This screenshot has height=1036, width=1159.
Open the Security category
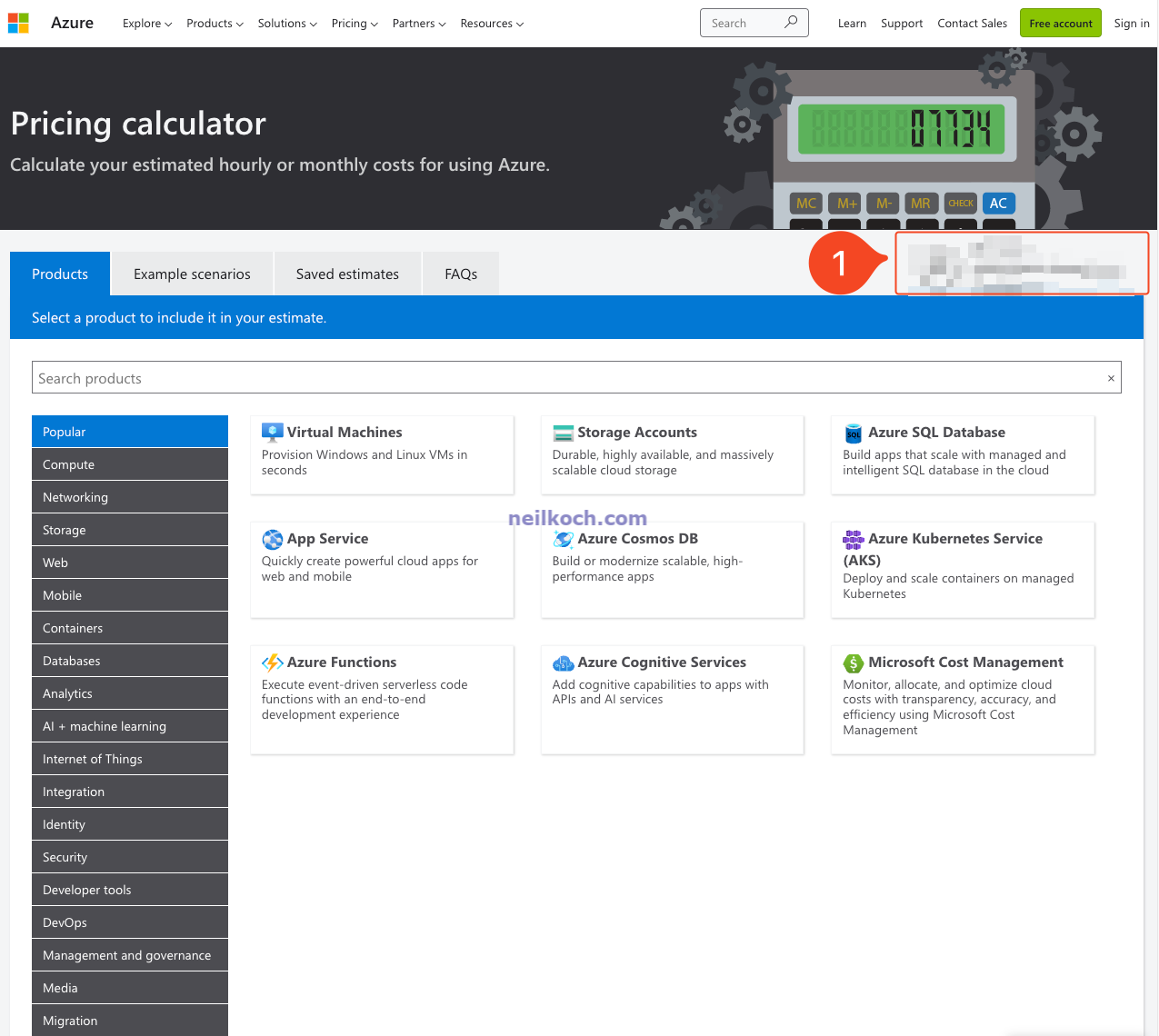(130, 857)
